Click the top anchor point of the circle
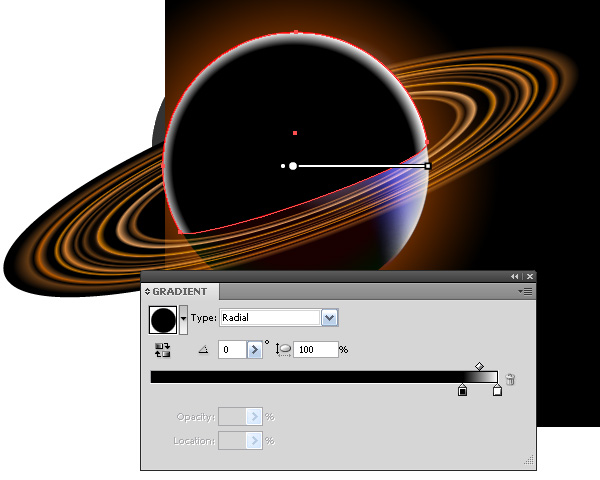The height and width of the screenshot is (480, 600). pos(296,32)
